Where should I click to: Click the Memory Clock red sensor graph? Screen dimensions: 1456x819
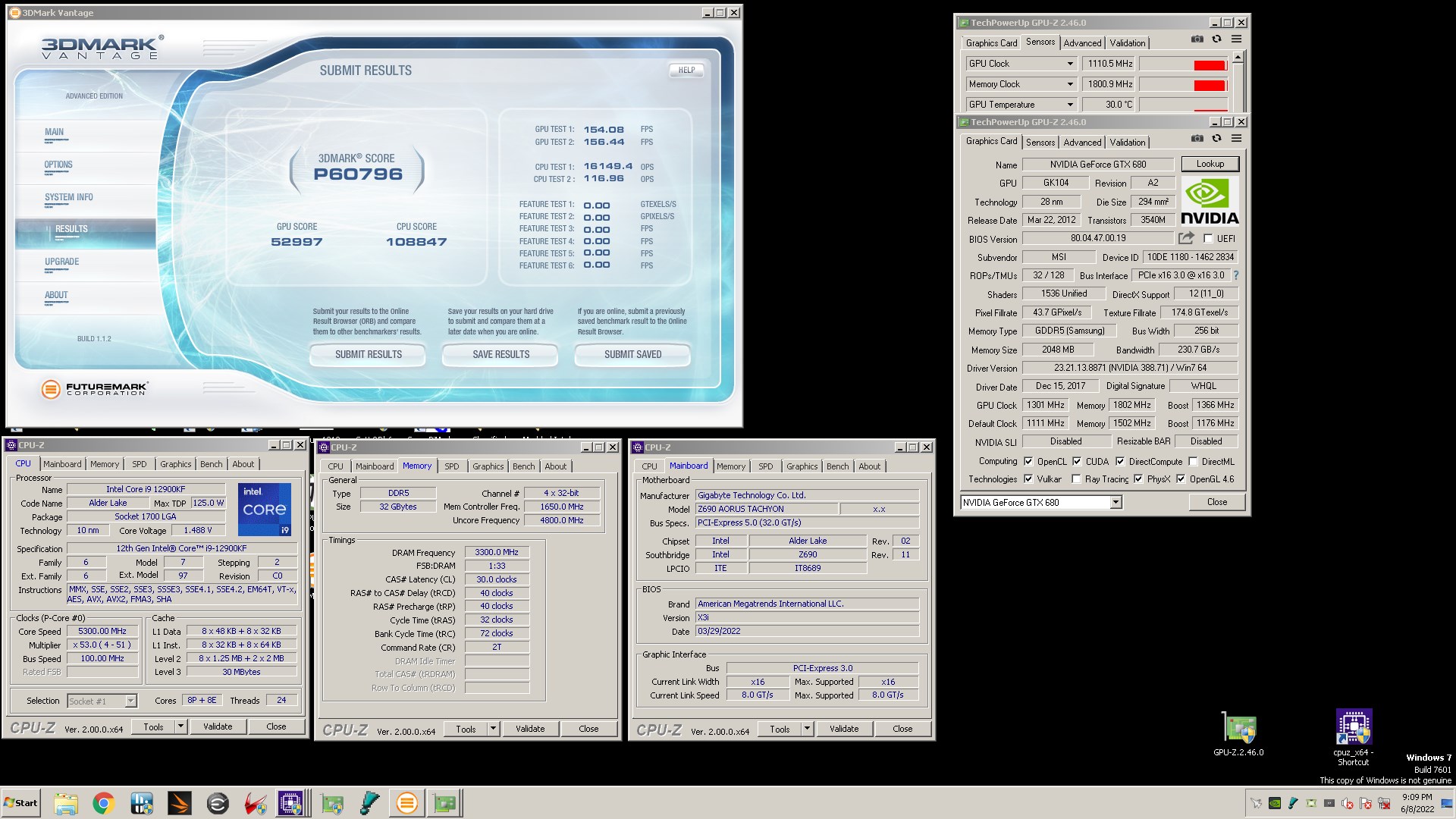1183,84
